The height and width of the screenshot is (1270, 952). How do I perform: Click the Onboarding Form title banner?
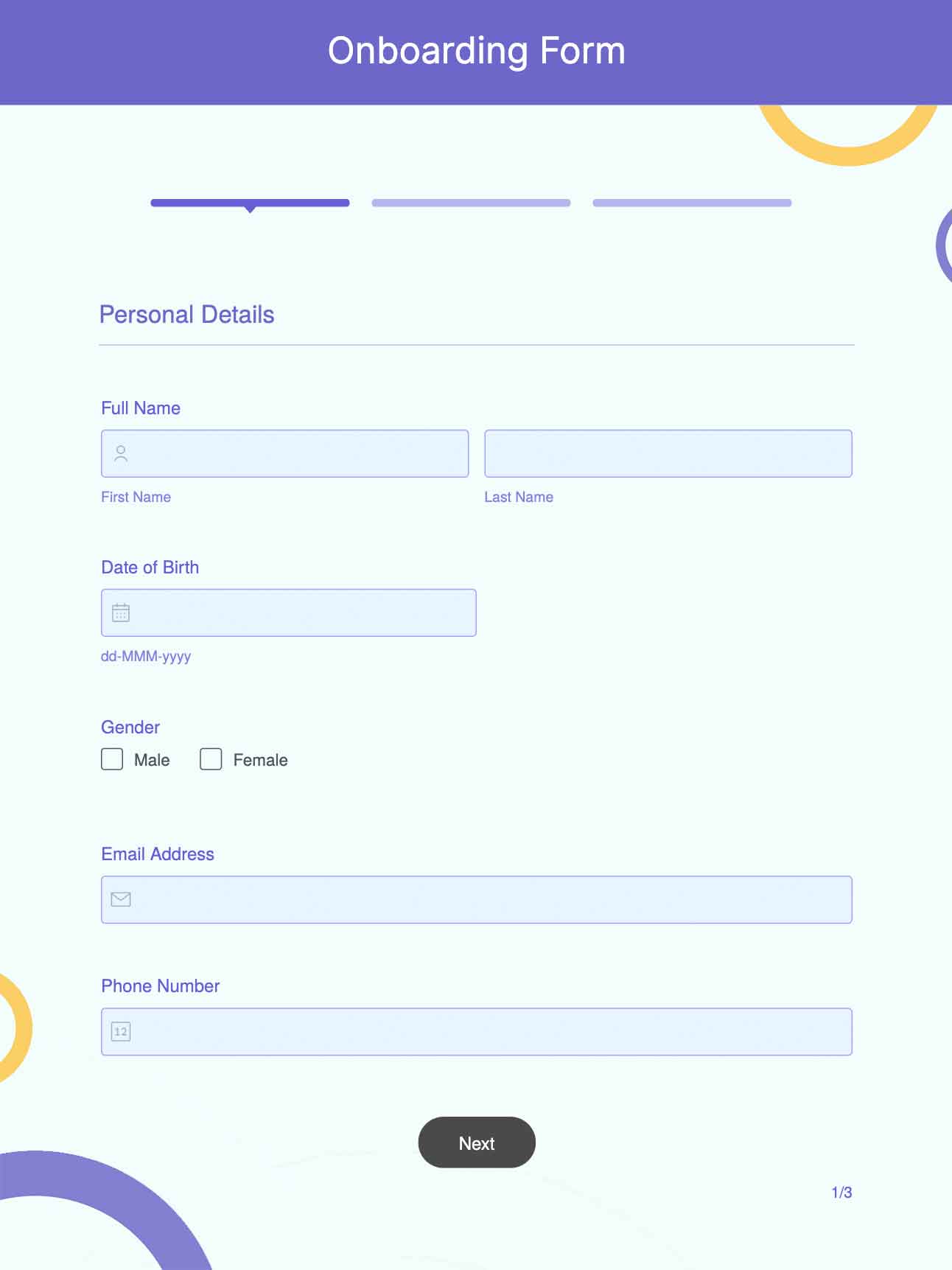click(476, 51)
